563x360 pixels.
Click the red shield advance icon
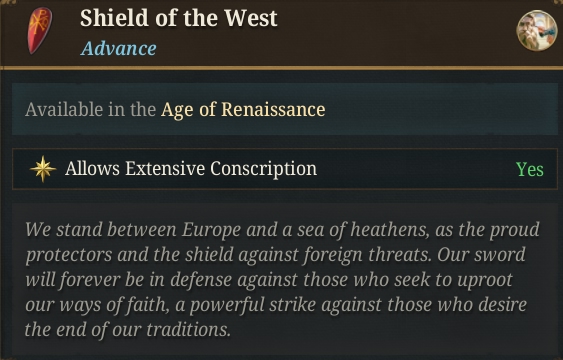click(x=40, y=31)
